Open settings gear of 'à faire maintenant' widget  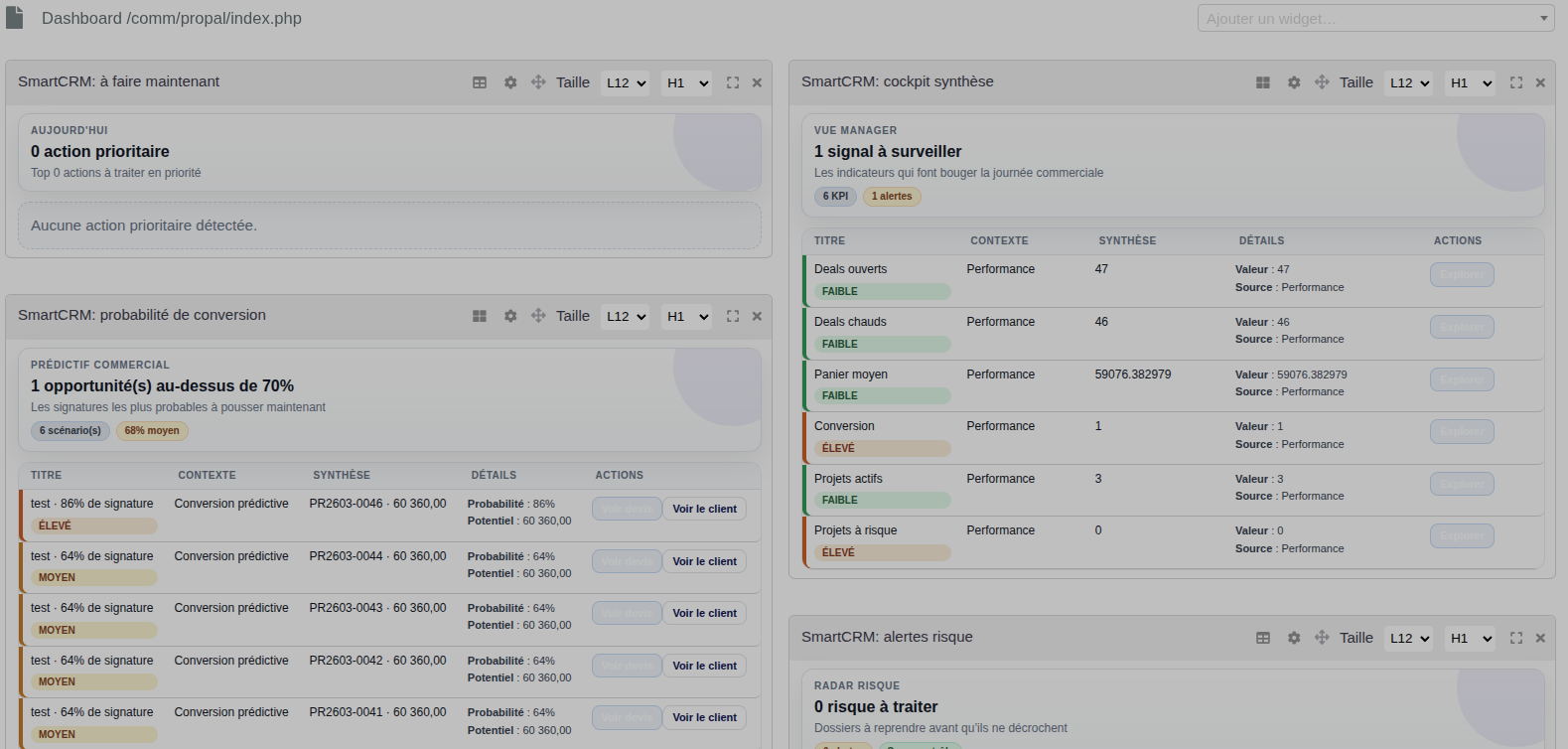click(x=510, y=82)
